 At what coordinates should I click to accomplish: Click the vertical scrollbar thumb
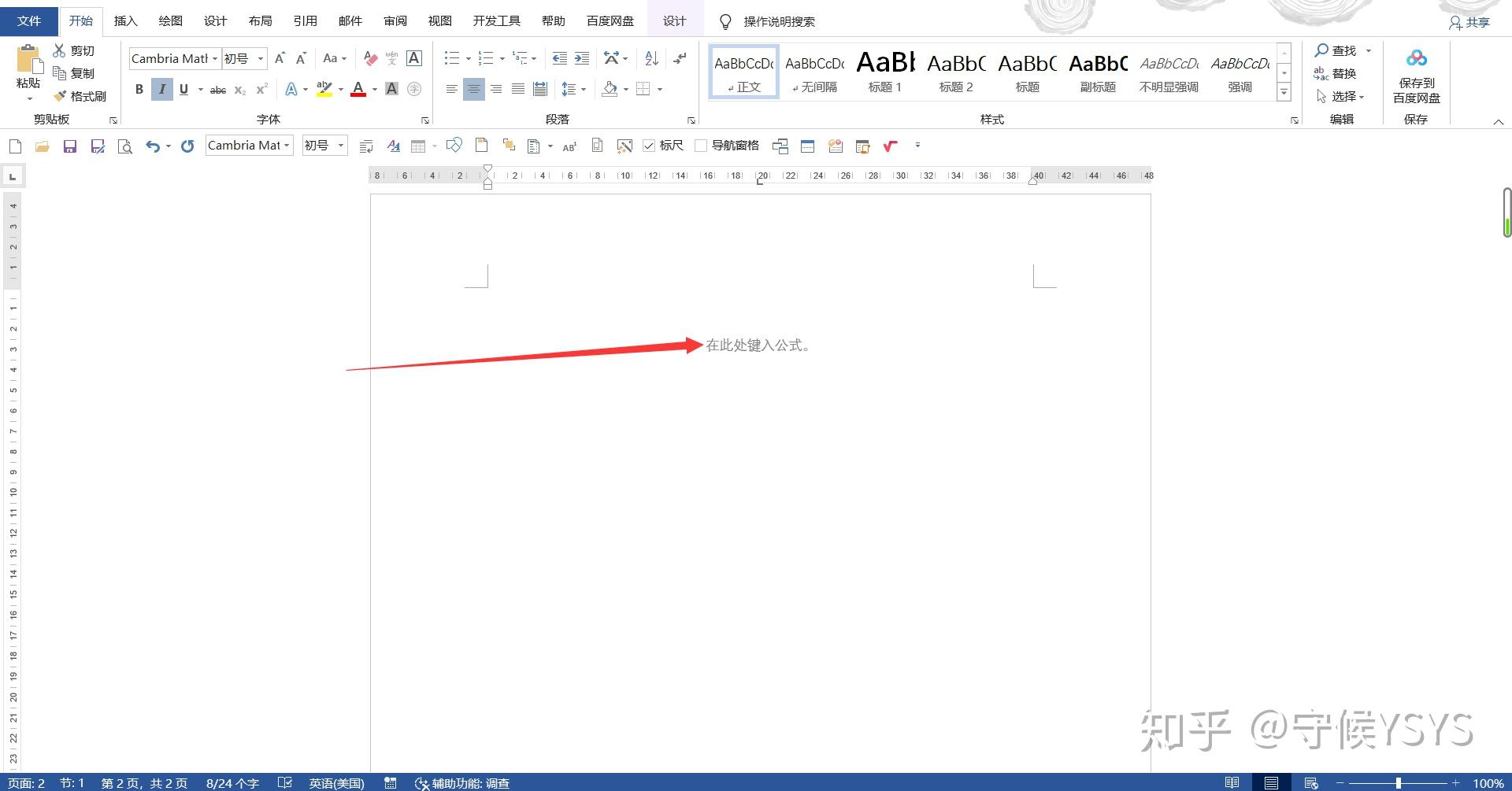click(x=1506, y=213)
